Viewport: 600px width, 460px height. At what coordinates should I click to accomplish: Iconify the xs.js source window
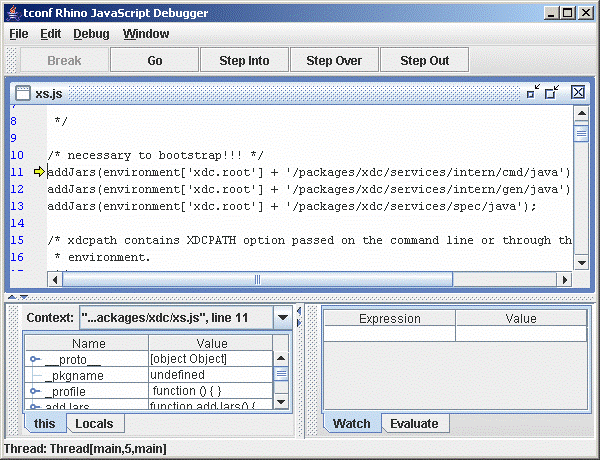coord(533,93)
